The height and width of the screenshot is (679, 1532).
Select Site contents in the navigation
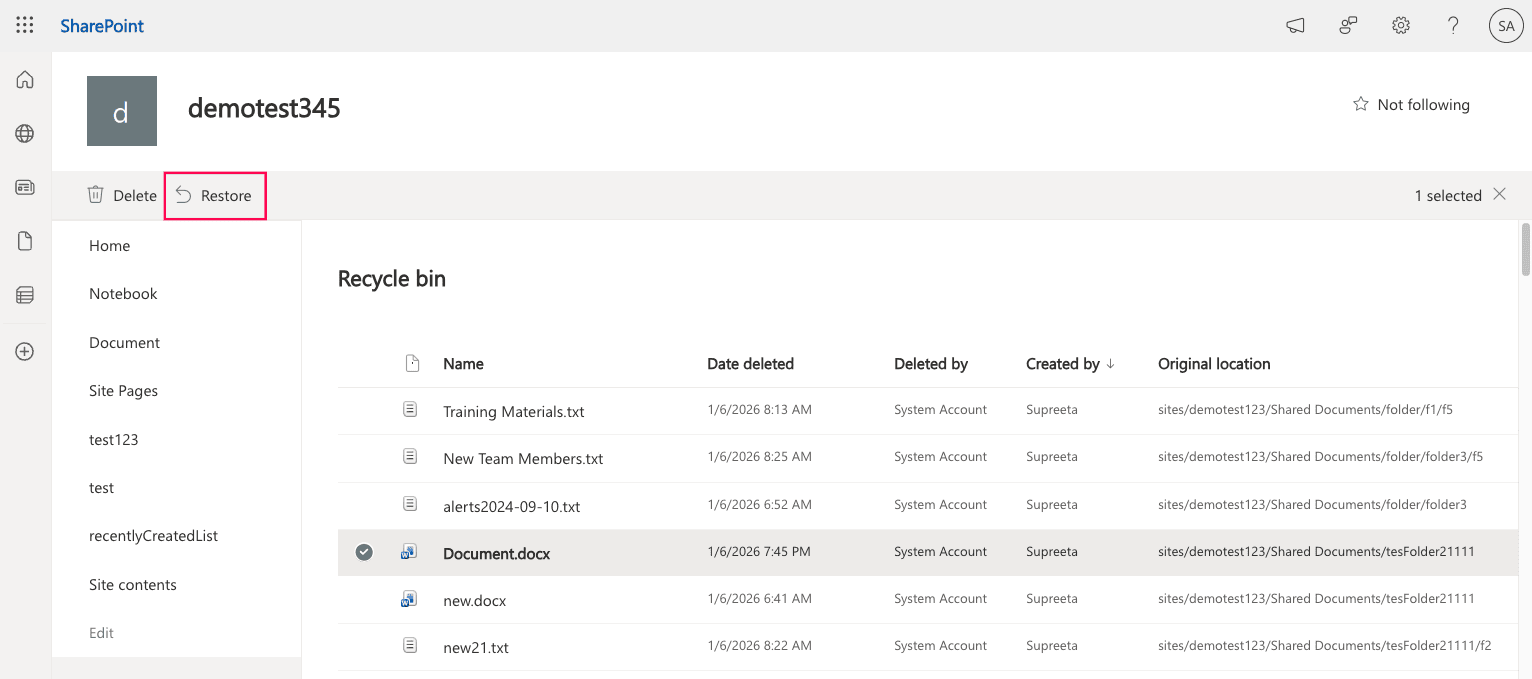(x=133, y=584)
